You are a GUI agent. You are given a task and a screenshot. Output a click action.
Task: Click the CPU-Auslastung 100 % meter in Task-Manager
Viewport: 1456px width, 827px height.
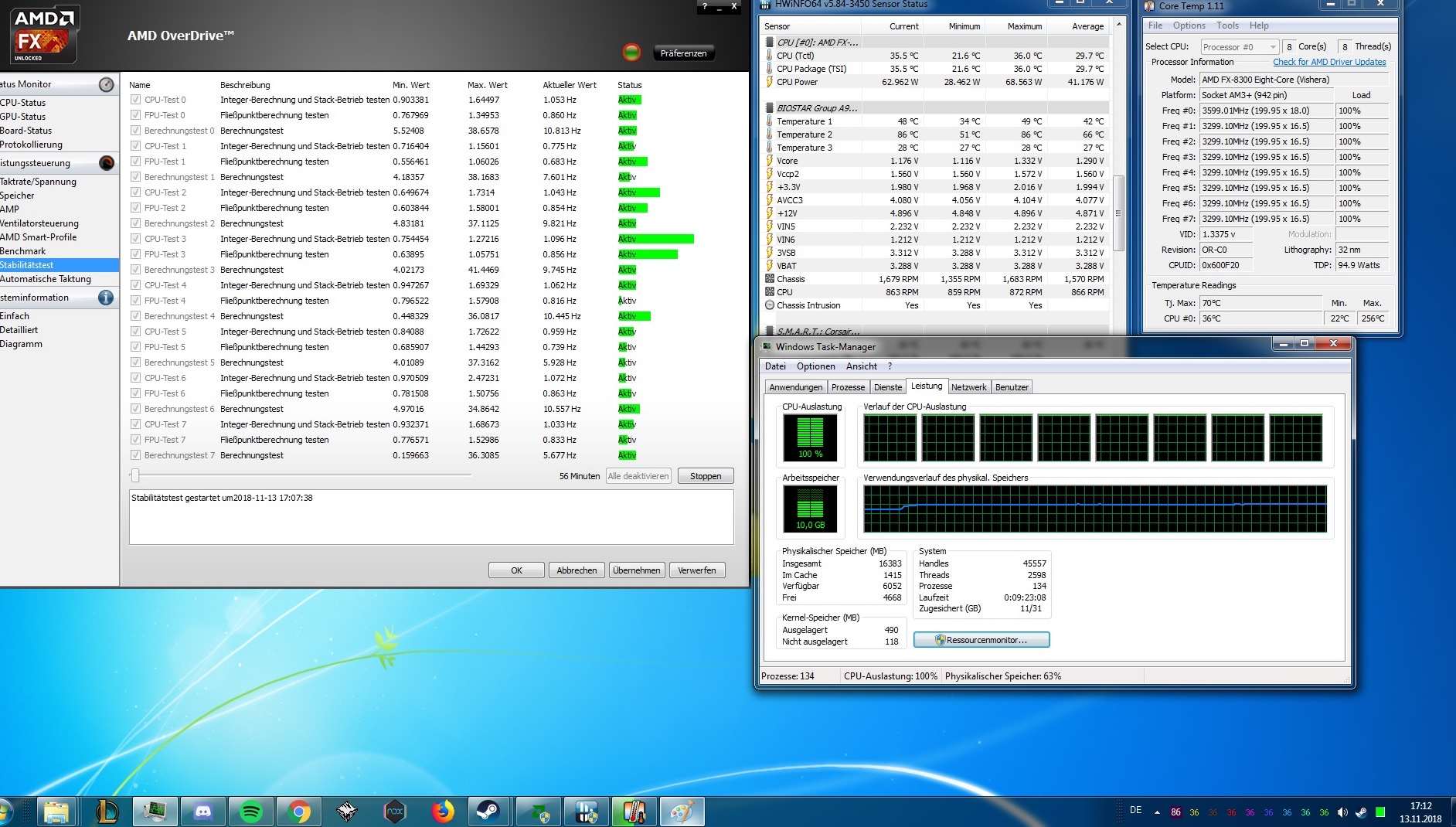tap(810, 437)
